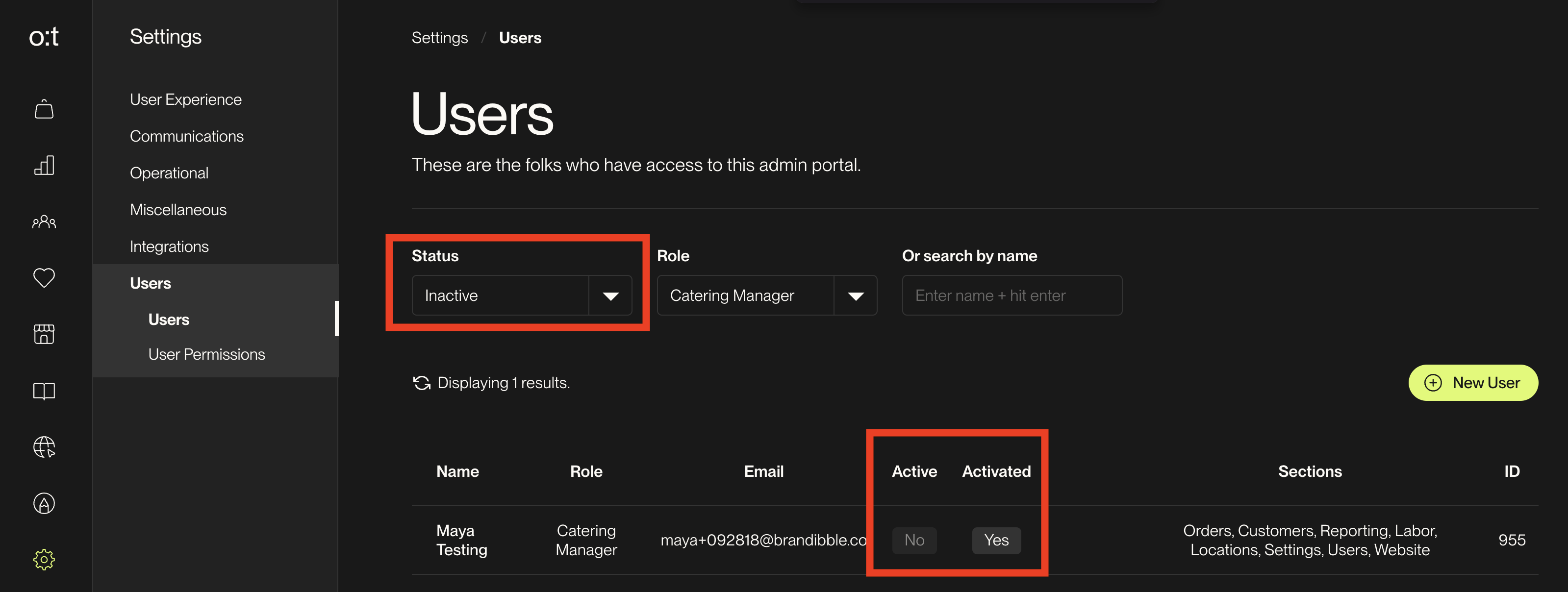Click the New User button

click(x=1473, y=383)
